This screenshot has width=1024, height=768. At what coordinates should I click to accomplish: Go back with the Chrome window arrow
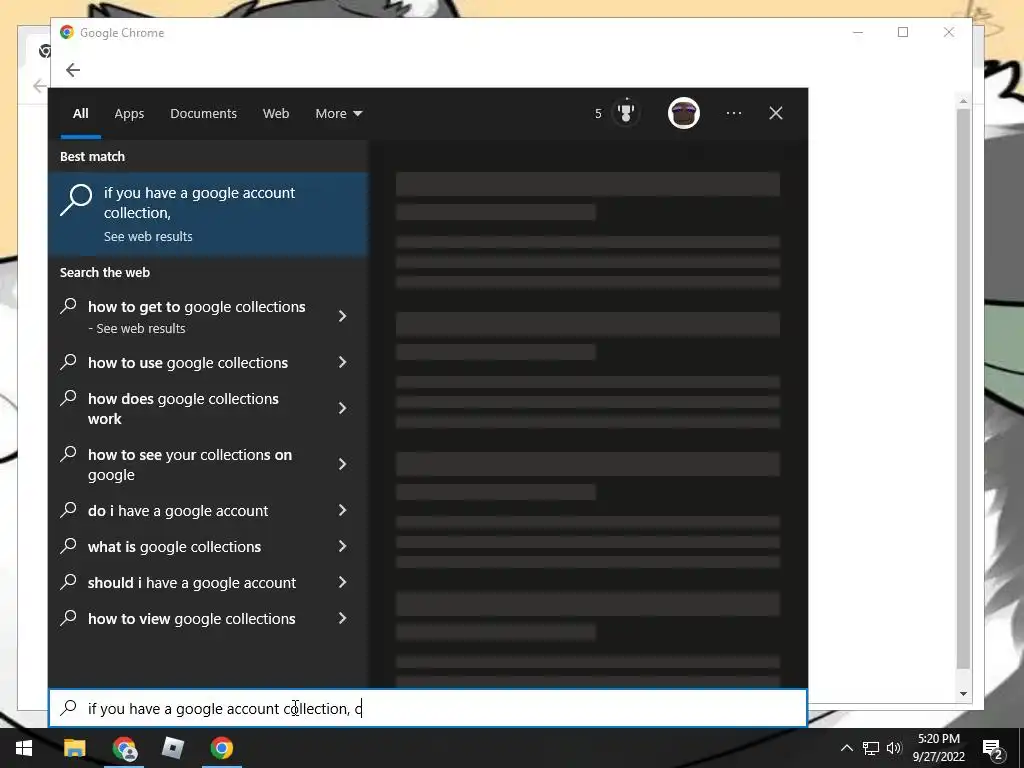(73, 70)
